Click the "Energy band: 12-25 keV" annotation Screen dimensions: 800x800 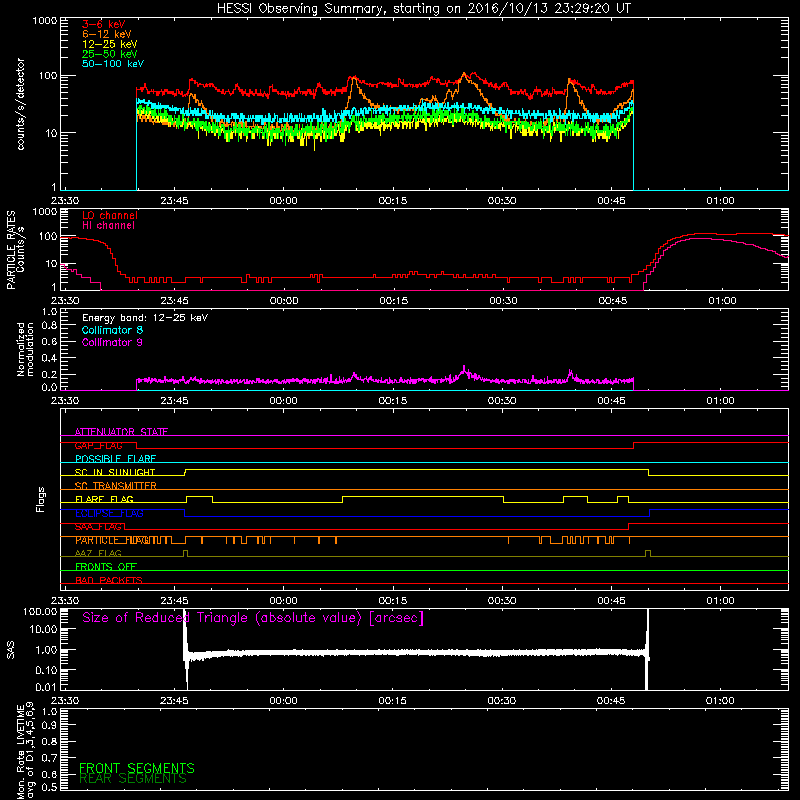click(x=145, y=318)
